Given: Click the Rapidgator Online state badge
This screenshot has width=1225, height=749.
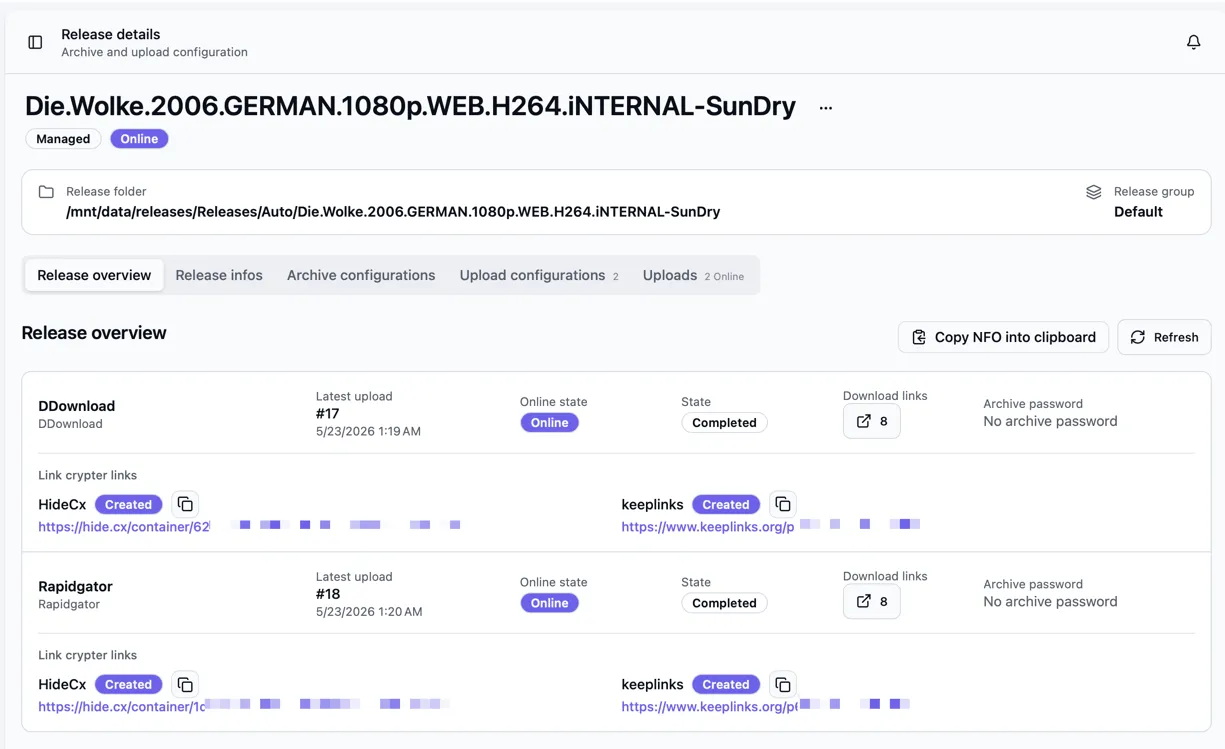Looking at the screenshot, I should coord(549,603).
